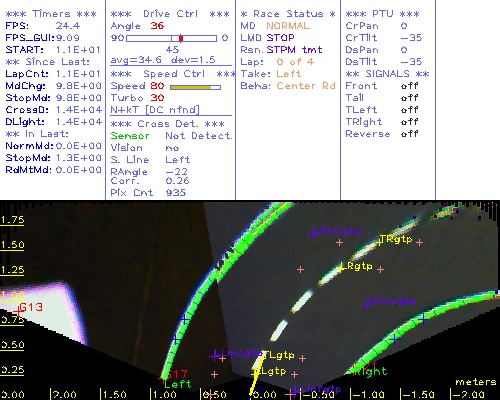Select the LRgtp yellow cross marker
The width and height of the screenshot is (500, 400).
pyautogui.click(x=341, y=268)
